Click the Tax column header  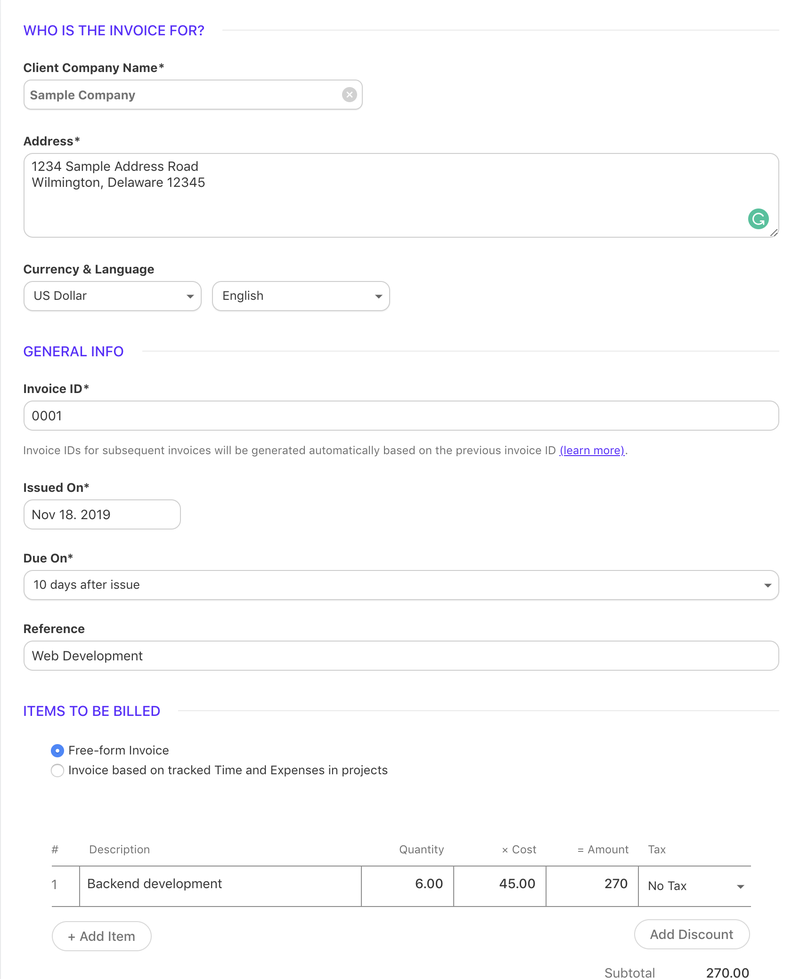(x=656, y=849)
